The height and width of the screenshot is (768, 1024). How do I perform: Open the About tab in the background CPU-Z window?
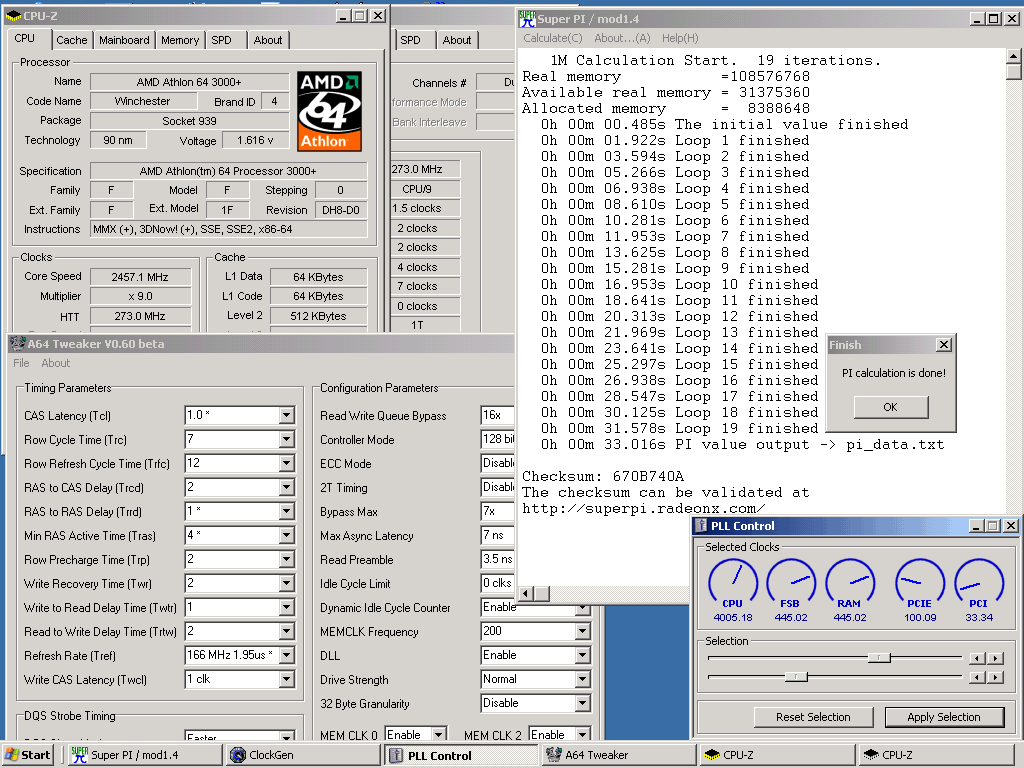(456, 40)
